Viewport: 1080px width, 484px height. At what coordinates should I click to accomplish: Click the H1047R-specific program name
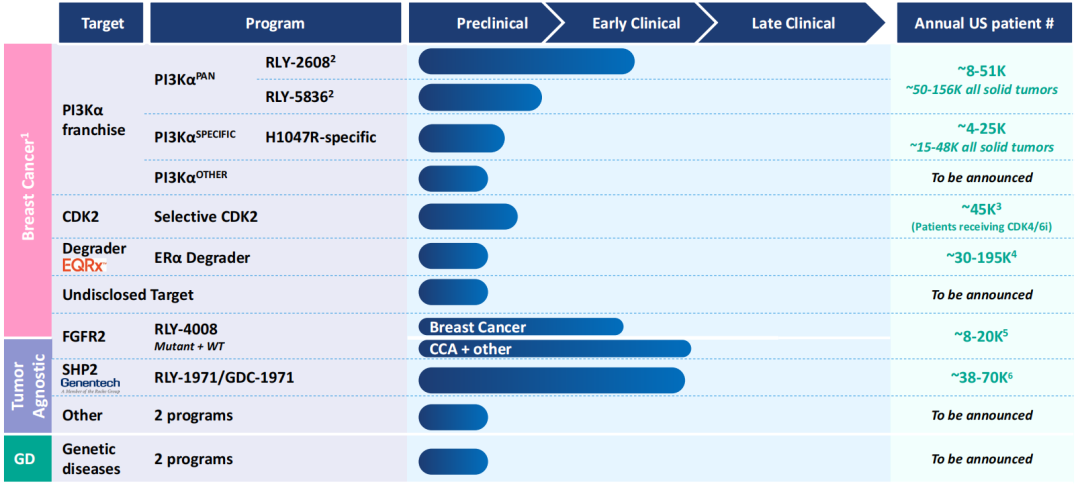coord(320,137)
